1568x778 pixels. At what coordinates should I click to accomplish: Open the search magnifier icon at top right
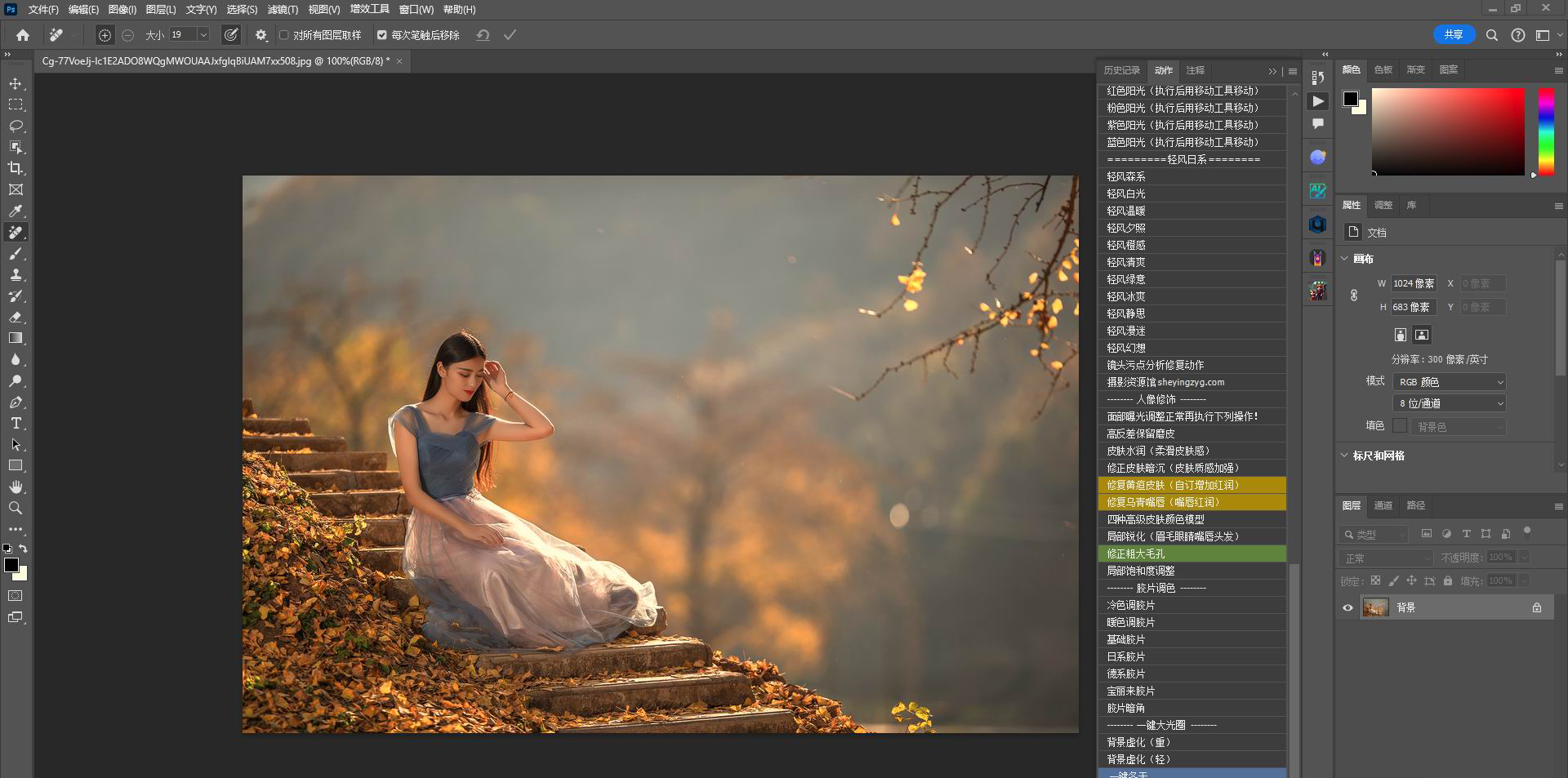pos(1492,35)
